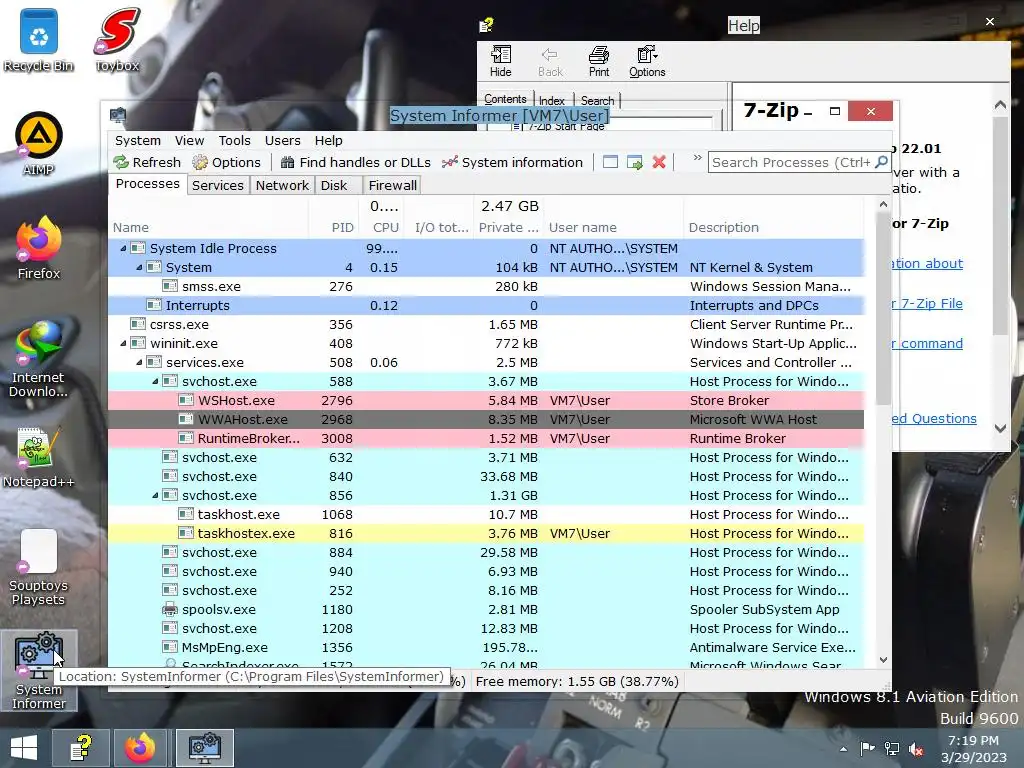The image size is (1024, 768).
Task: Select the smss.exe process row
Action: pyautogui.click(x=486, y=287)
